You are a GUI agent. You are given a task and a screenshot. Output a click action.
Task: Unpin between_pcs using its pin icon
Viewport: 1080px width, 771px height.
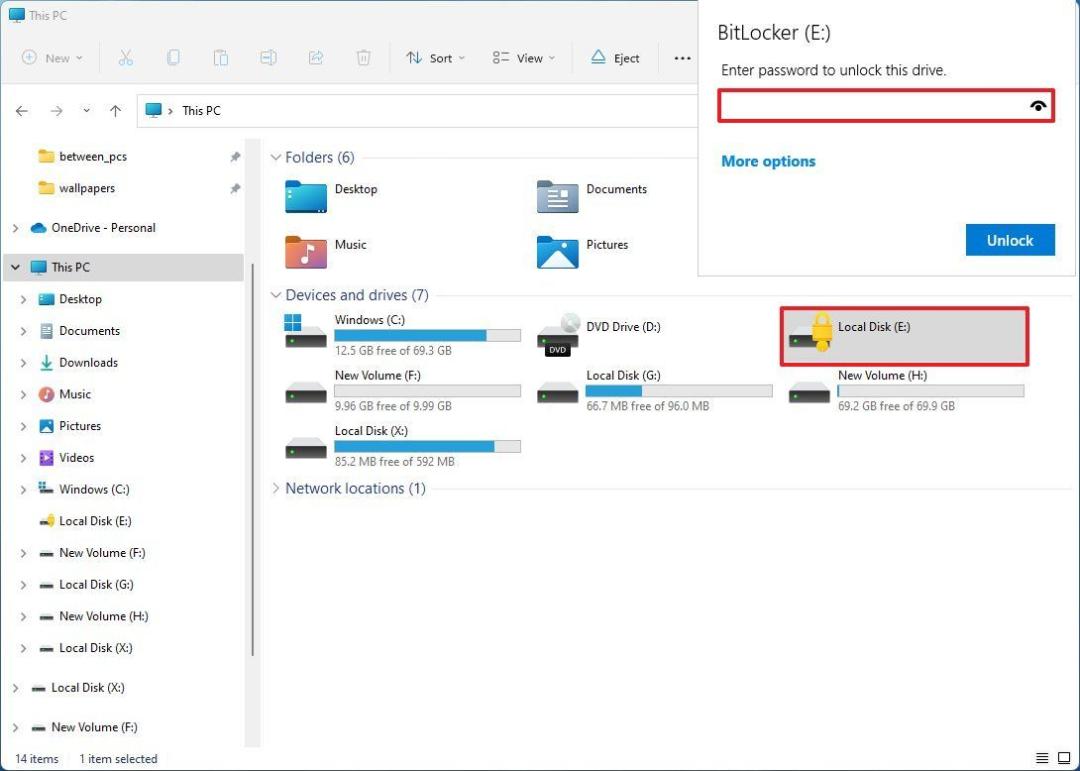coord(235,157)
